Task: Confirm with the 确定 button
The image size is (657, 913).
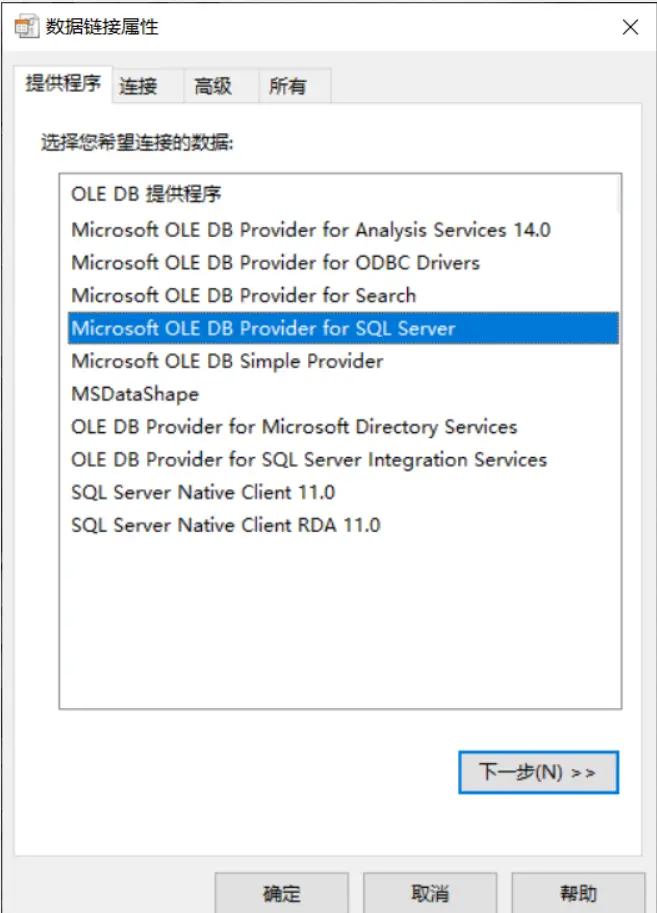Action: point(282,893)
